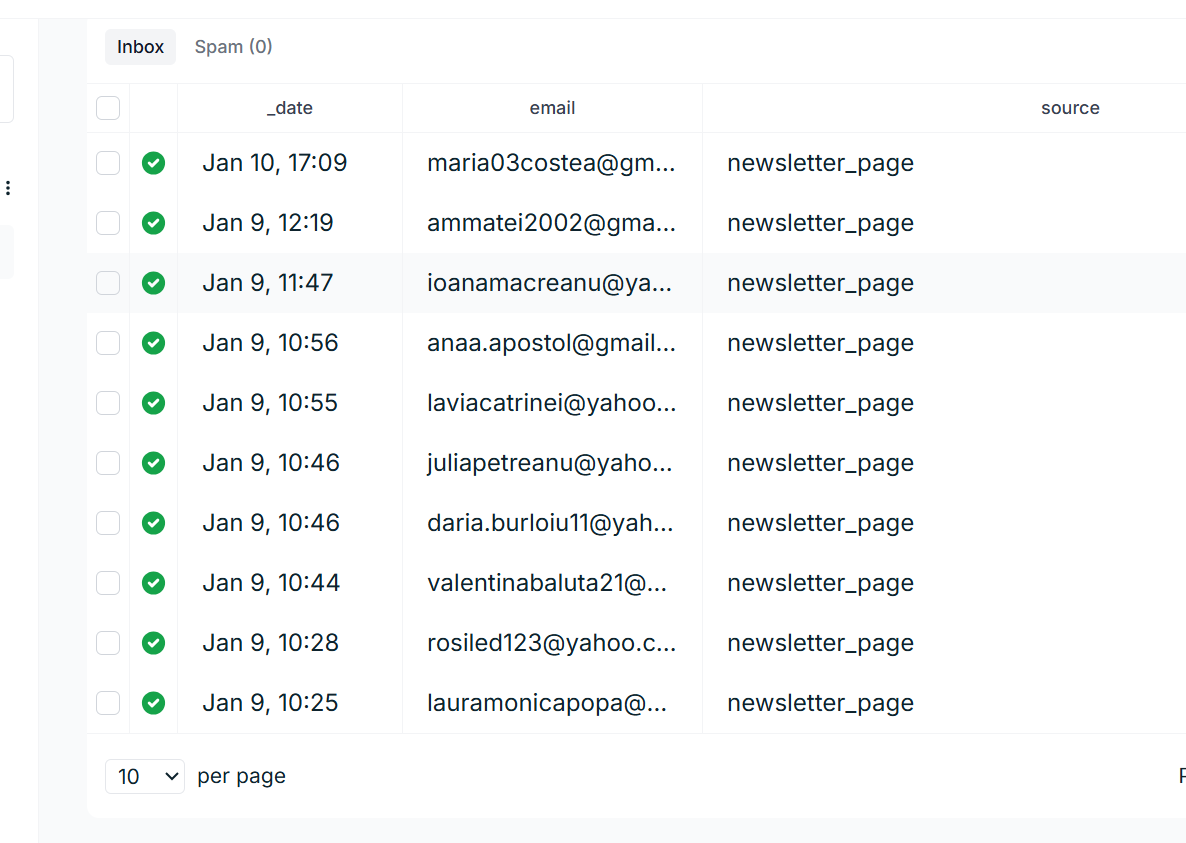This screenshot has height=843, width=1186.
Task: Open the per page dropdown showing 10
Action: pos(145,776)
